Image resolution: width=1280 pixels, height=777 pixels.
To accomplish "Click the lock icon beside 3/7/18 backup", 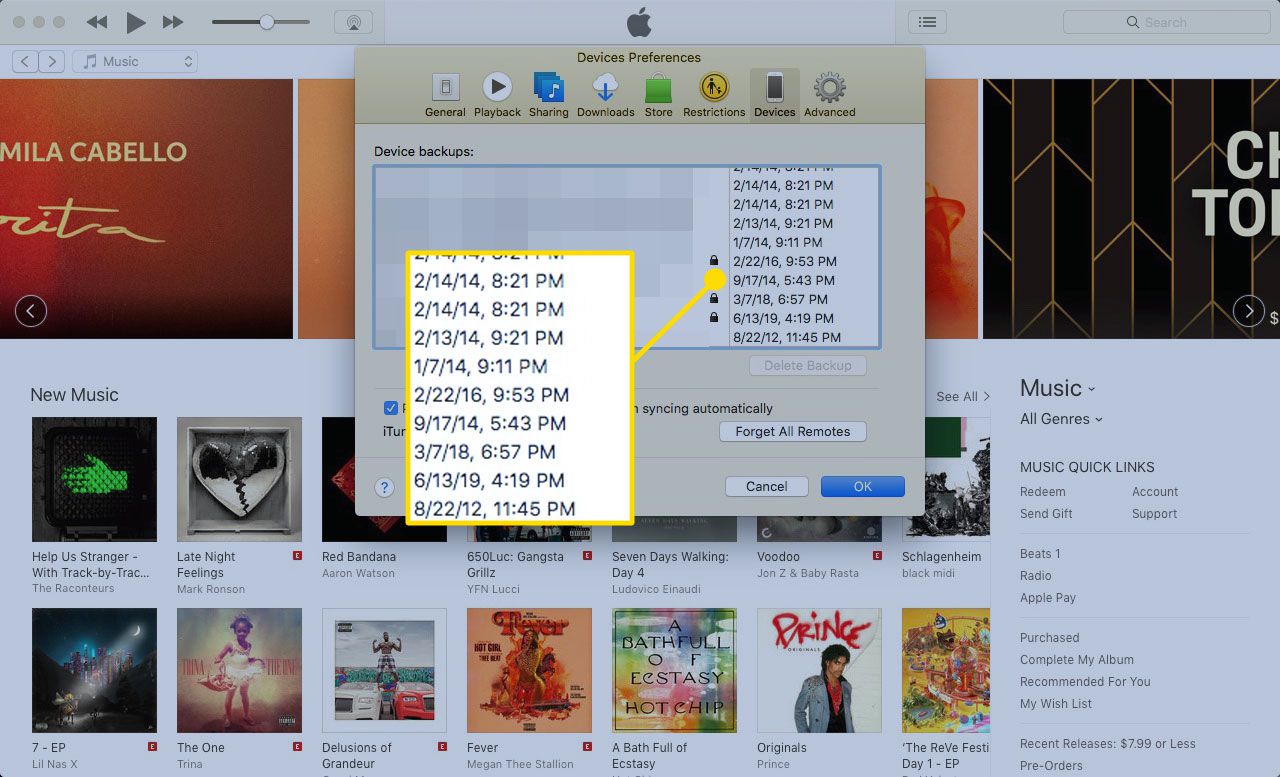I will tap(713, 299).
